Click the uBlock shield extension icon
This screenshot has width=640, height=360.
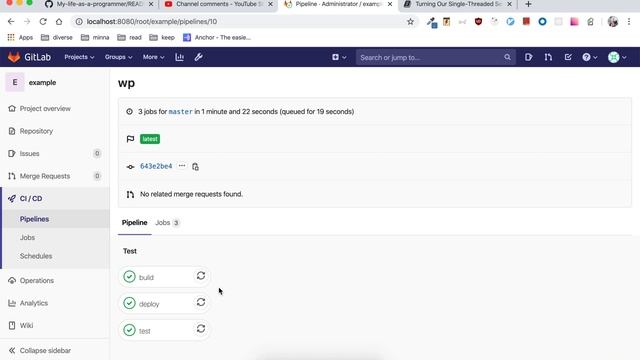pos(478,22)
